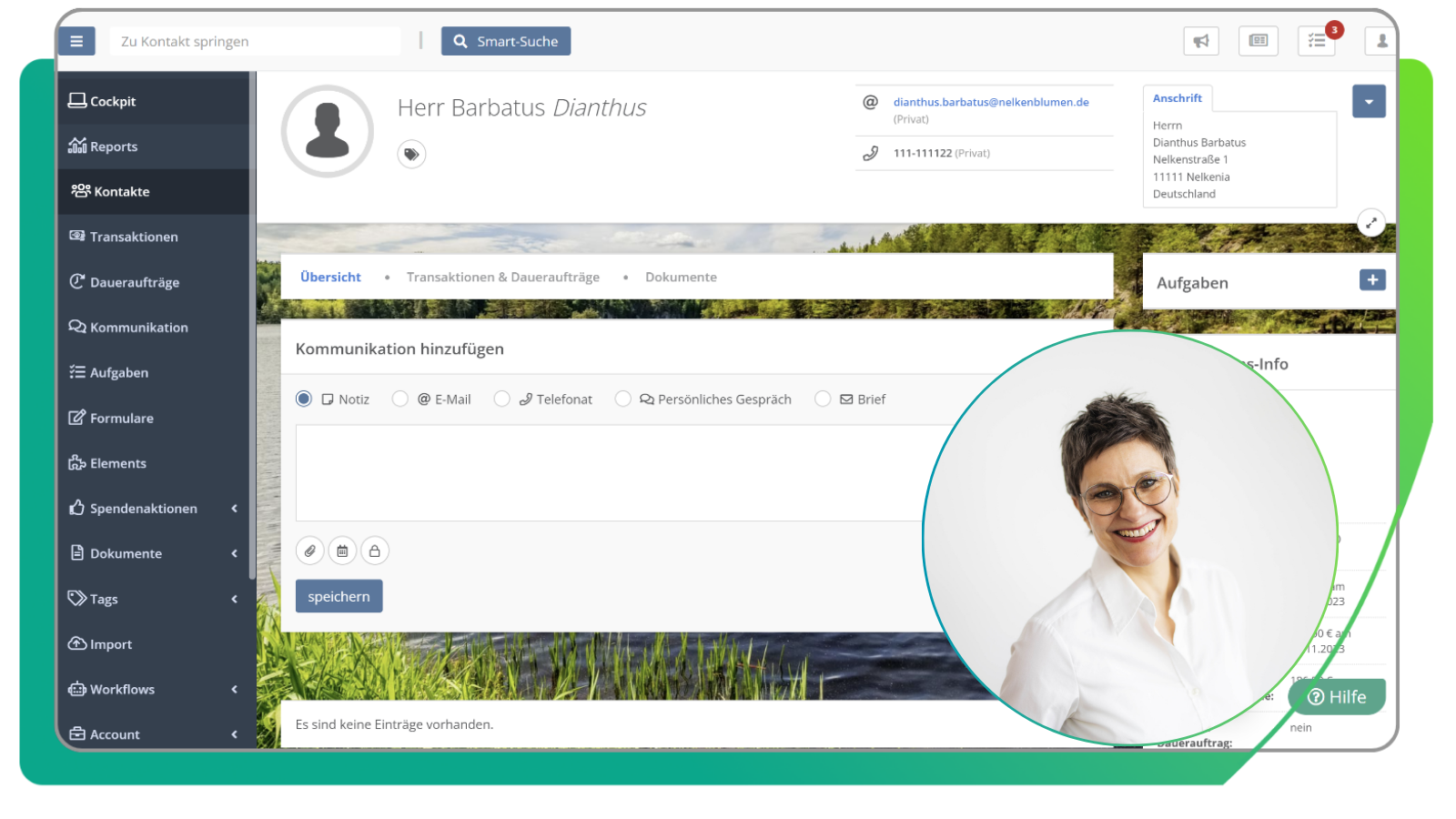The image size is (1456, 819).
Task: Click the Zu Kontakt springen search field
Action: click(255, 41)
